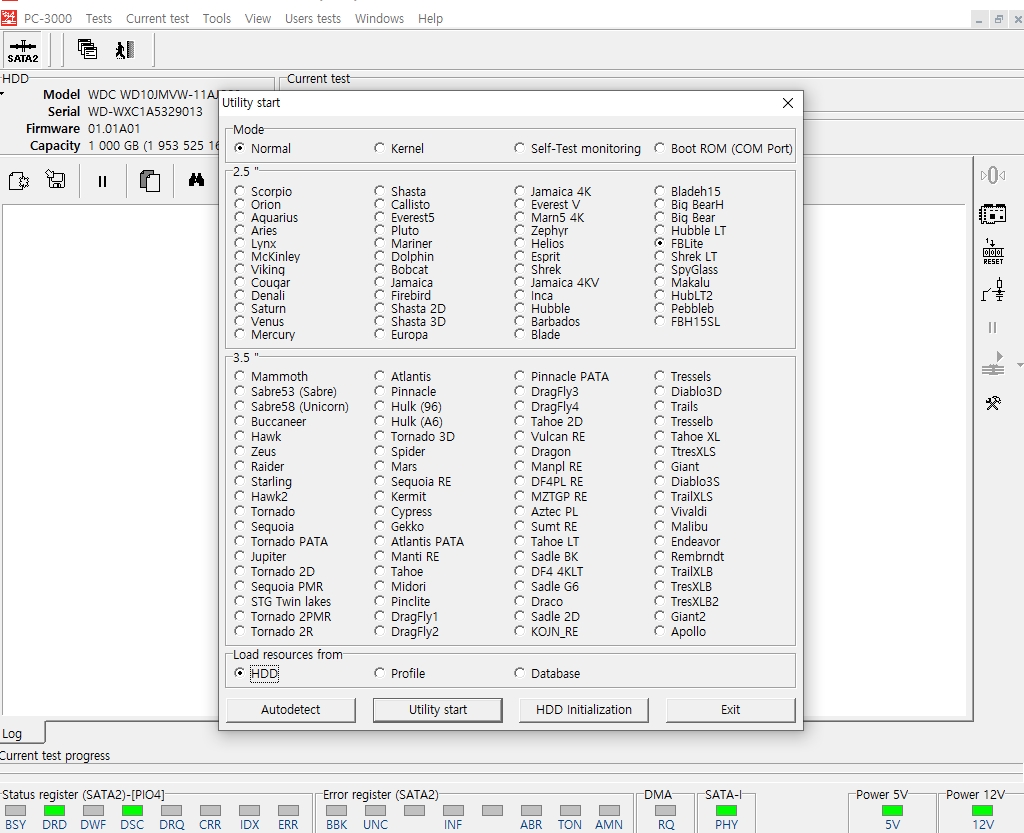
Task: Click the SATA2 port selector icon
Action: 23,50
